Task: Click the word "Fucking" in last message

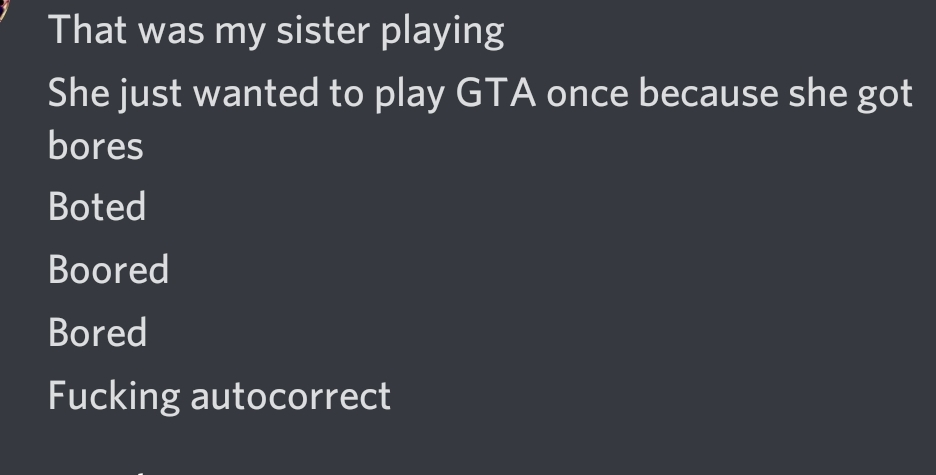Action: tap(114, 396)
